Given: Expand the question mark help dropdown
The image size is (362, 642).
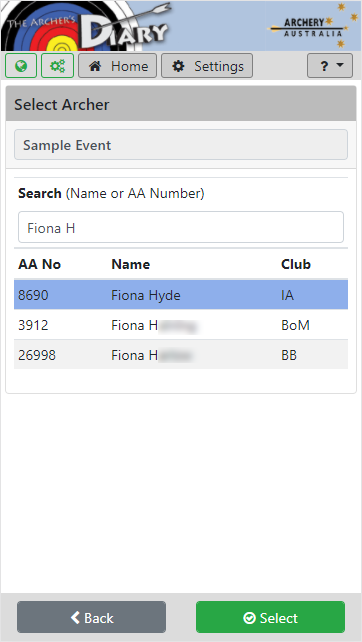Looking at the screenshot, I should point(330,66).
